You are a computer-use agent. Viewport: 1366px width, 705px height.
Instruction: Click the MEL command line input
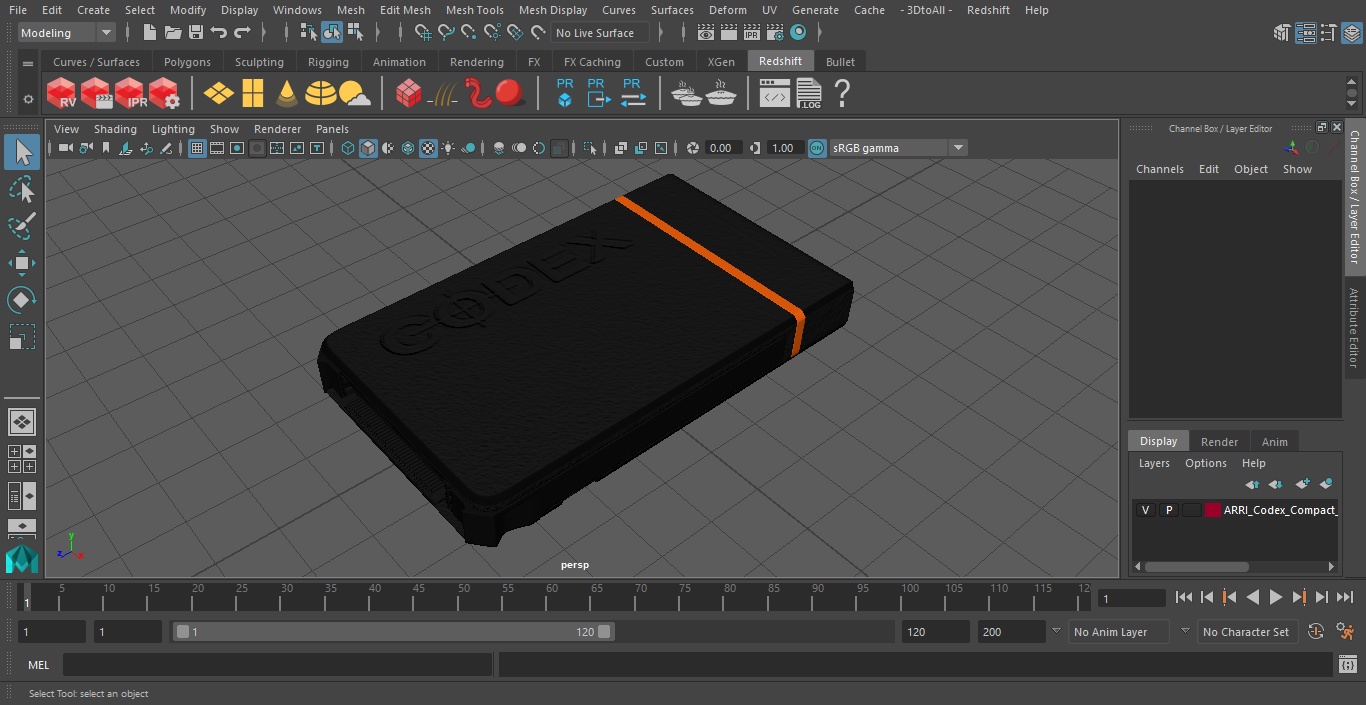pyautogui.click(x=277, y=665)
